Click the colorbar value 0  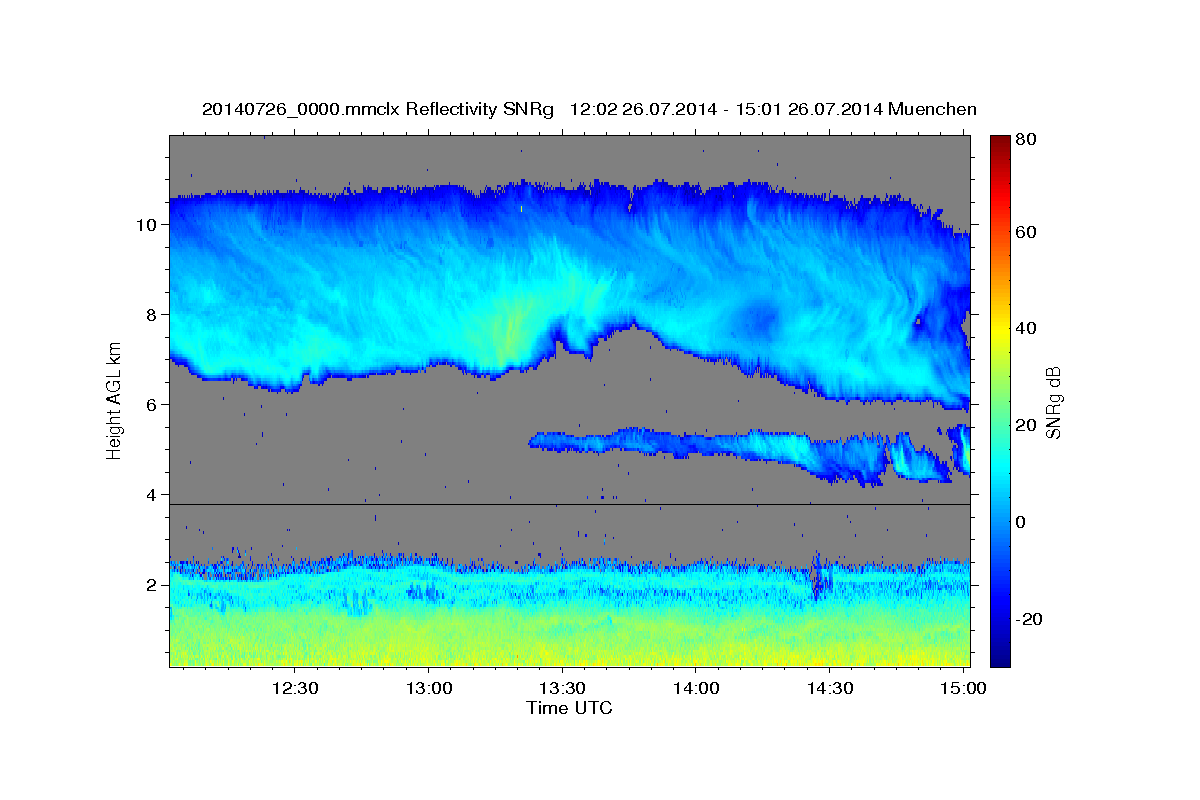pyautogui.click(x=1020, y=522)
